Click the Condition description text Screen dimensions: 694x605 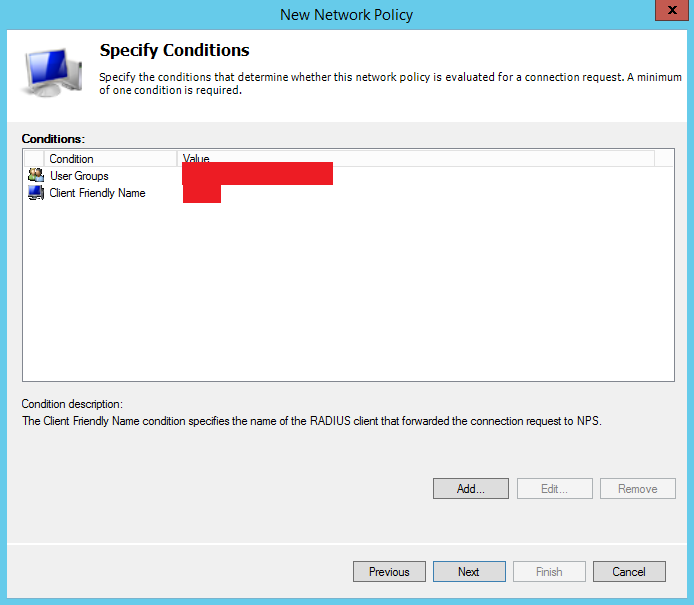[312, 421]
